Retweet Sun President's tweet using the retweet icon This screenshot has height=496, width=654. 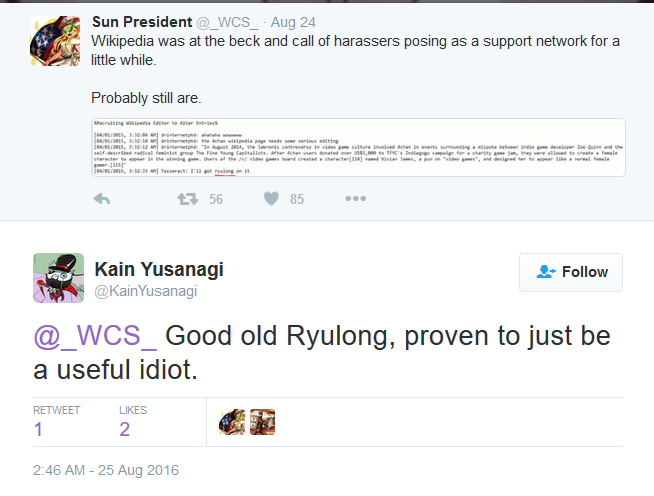pyautogui.click(x=188, y=199)
